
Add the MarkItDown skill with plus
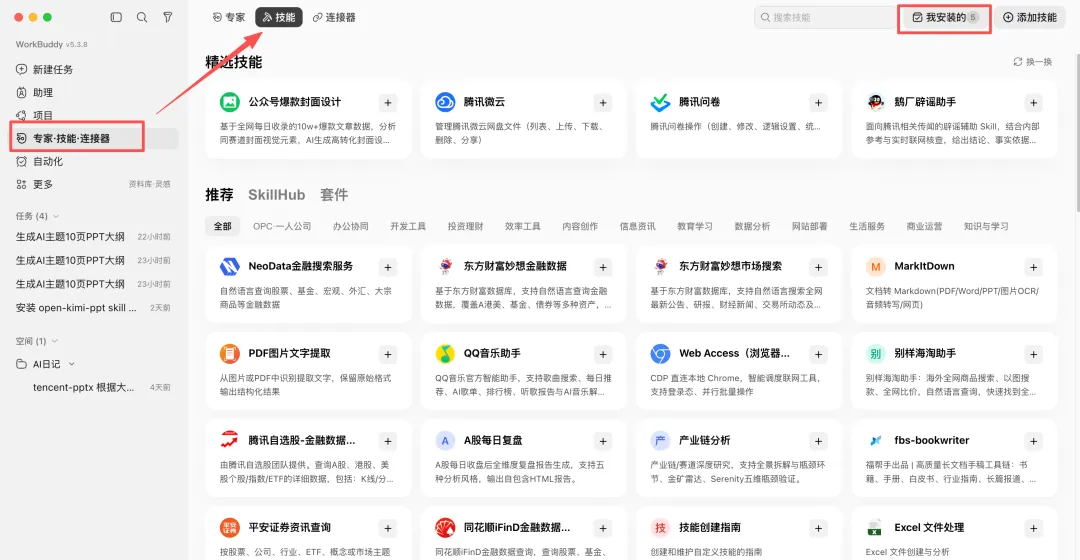pyautogui.click(x=1033, y=267)
